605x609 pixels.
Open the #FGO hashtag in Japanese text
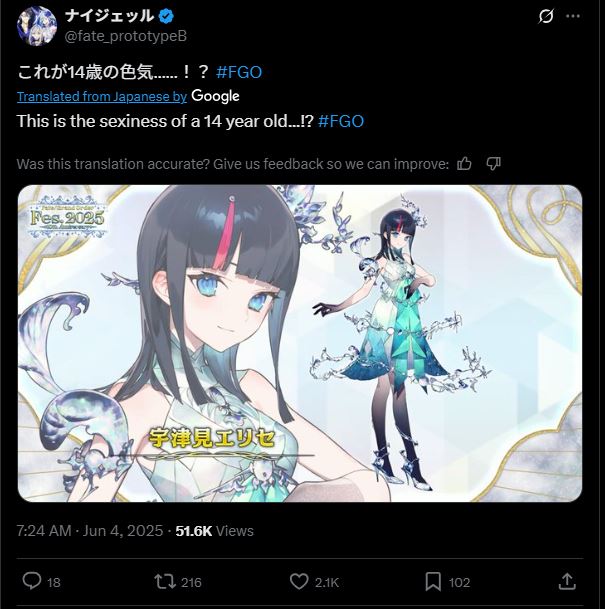(x=239, y=72)
